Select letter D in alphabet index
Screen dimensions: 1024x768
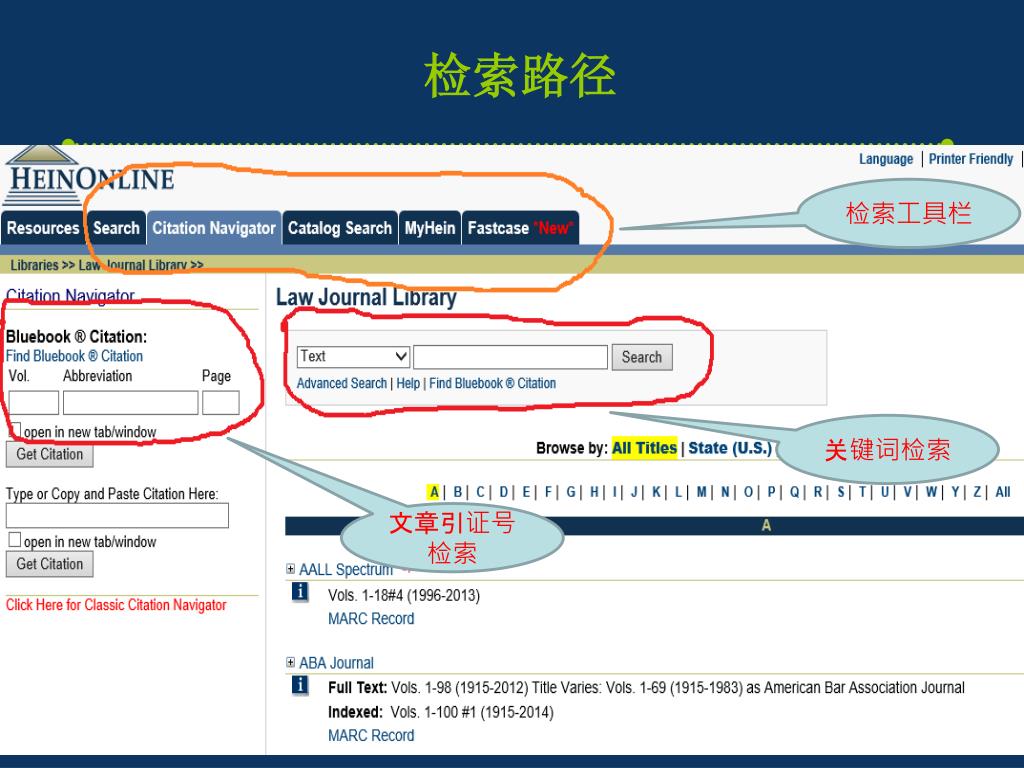pos(504,492)
